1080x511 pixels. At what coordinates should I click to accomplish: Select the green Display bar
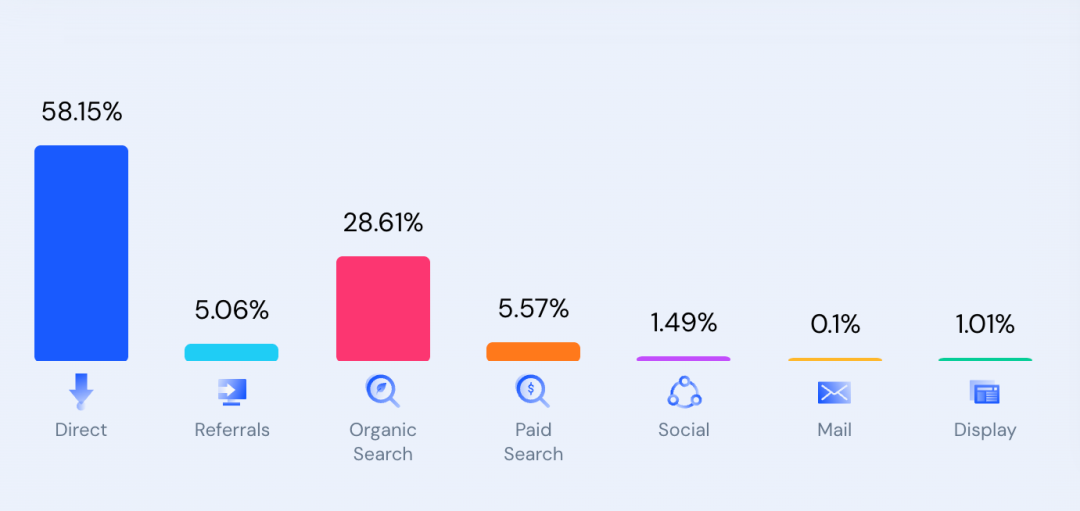tap(985, 359)
